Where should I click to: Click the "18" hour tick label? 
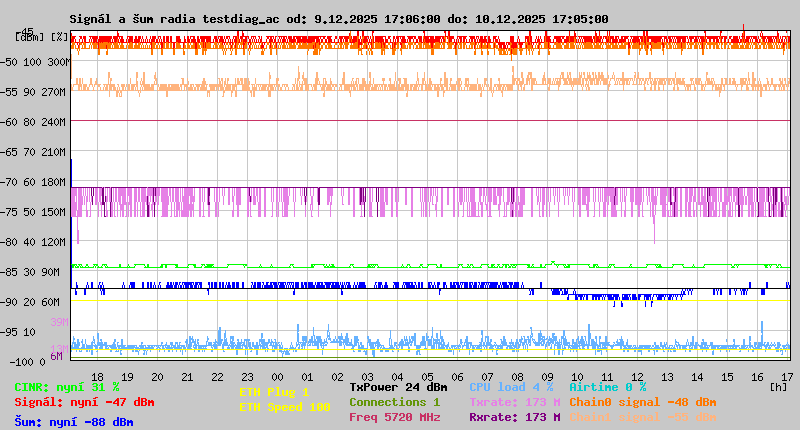(97, 377)
